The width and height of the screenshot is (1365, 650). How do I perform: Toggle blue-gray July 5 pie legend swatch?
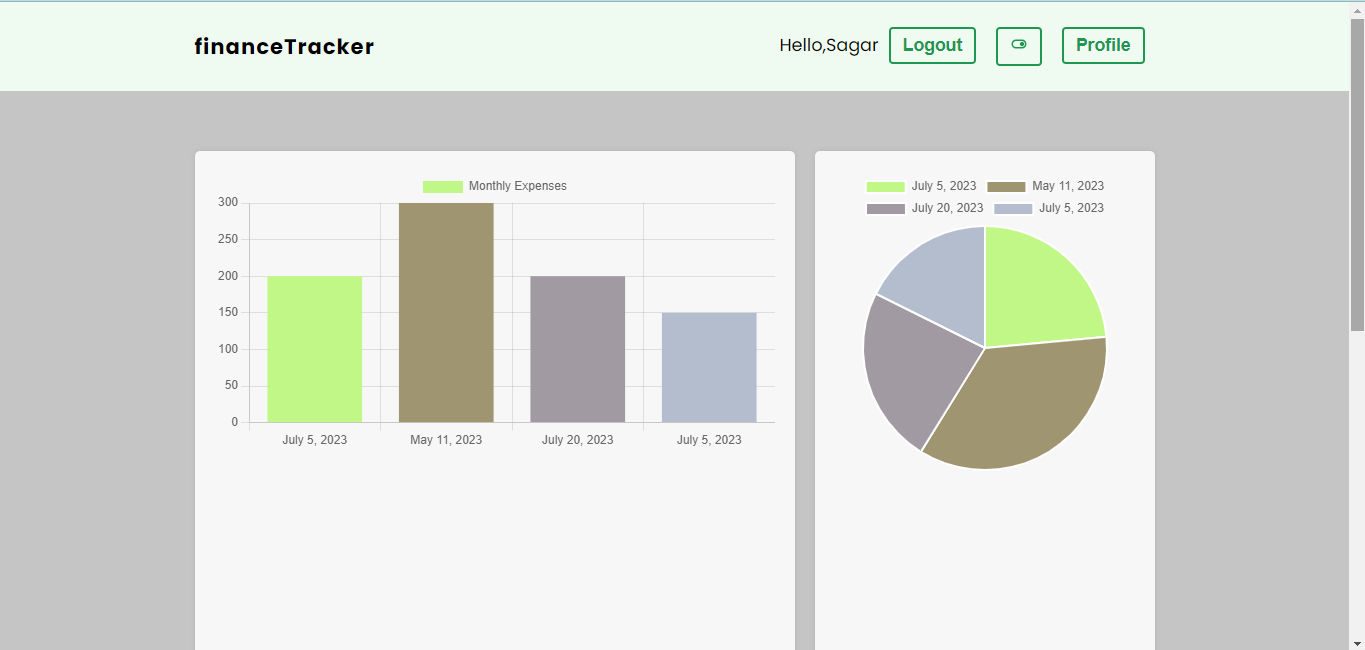click(1013, 209)
